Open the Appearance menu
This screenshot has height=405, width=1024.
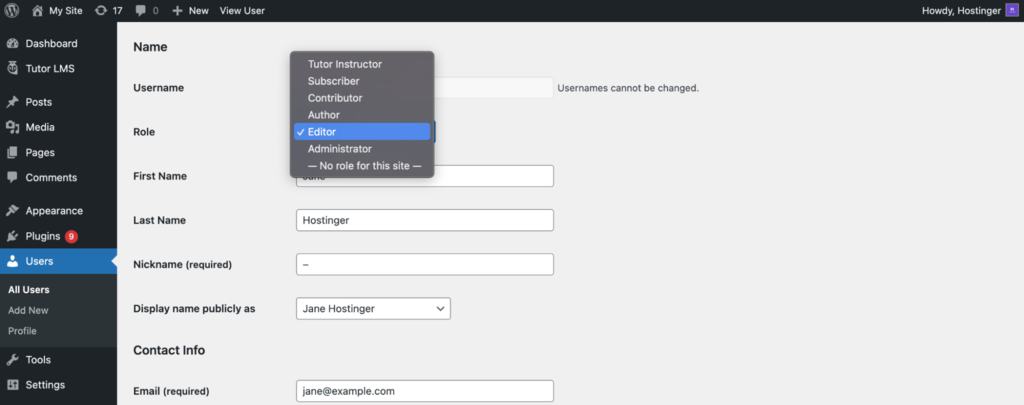(x=54, y=211)
